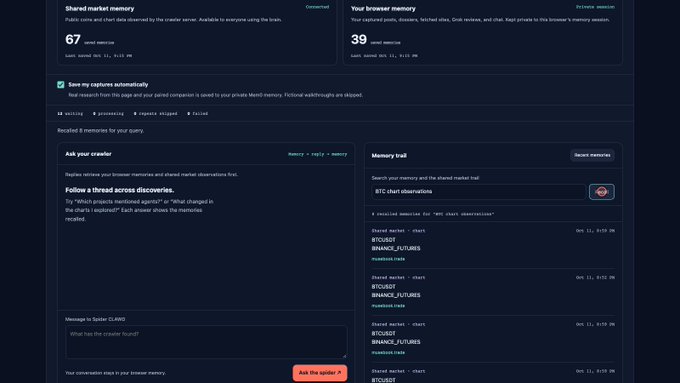Uncheck Save my captures automatically checkbox
The image size is (680, 383).
click(61, 85)
